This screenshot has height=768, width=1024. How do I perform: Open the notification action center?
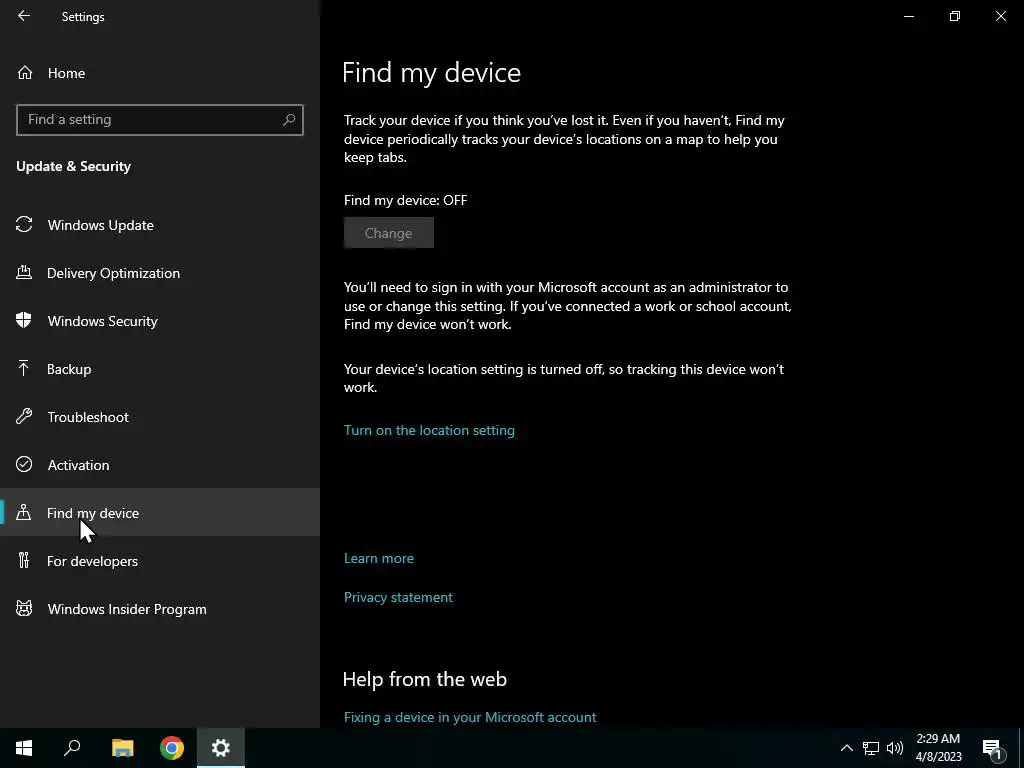pyautogui.click(x=992, y=748)
